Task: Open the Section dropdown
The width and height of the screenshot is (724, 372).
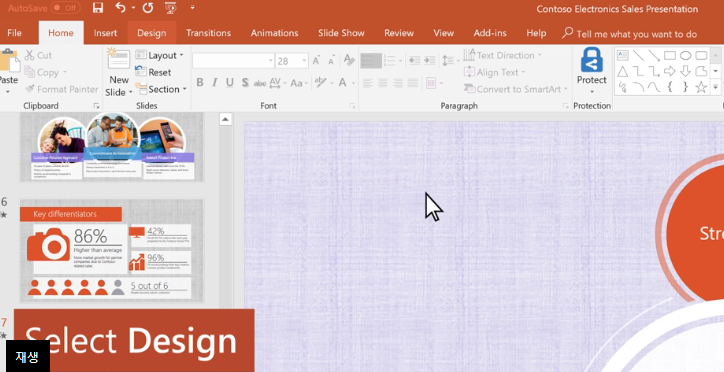Action: click(161, 89)
